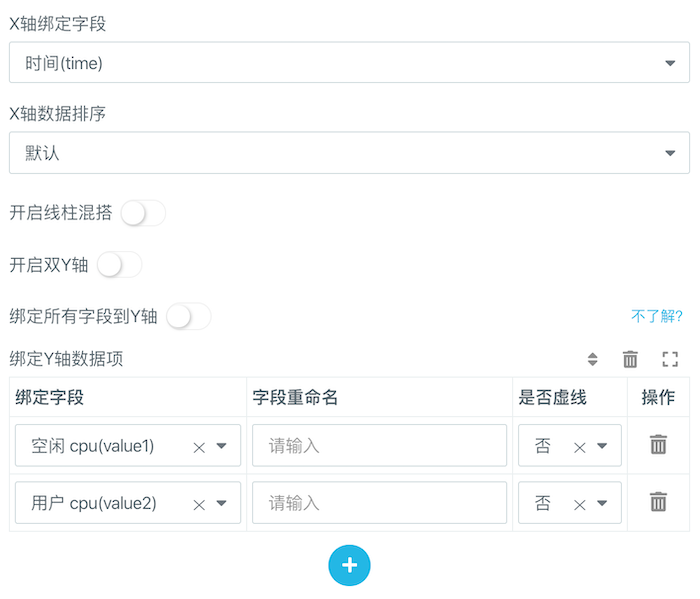The height and width of the screenshot is (599, 700).
Task: Clear dashed-line value in second row
Action: coord(579,504)
